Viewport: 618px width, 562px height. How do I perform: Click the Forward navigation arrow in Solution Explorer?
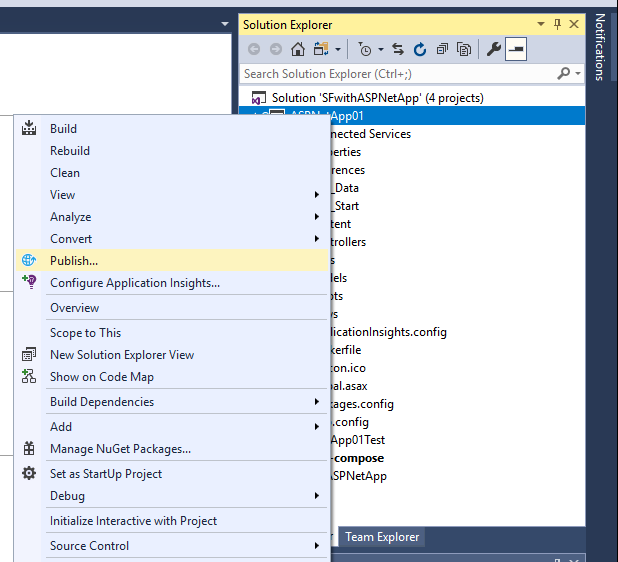point(276,49)
